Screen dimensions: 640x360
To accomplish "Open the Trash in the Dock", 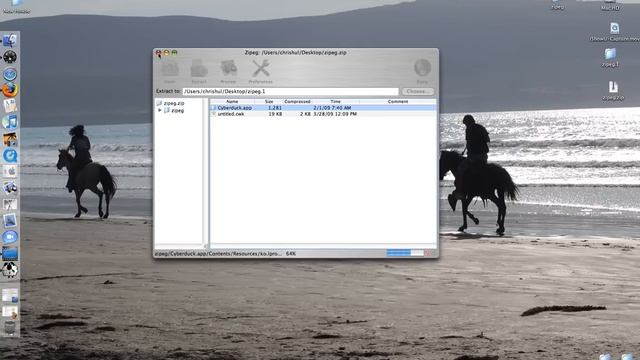I will pos(10,328).
